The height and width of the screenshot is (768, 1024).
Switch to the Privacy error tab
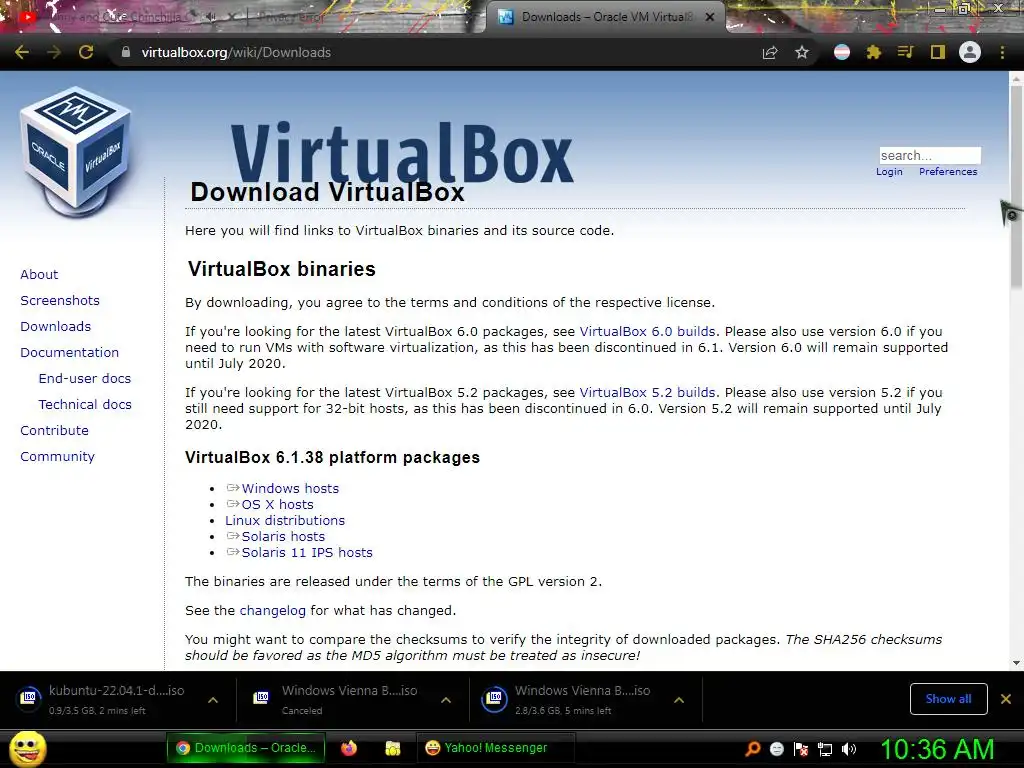(293, 17)
